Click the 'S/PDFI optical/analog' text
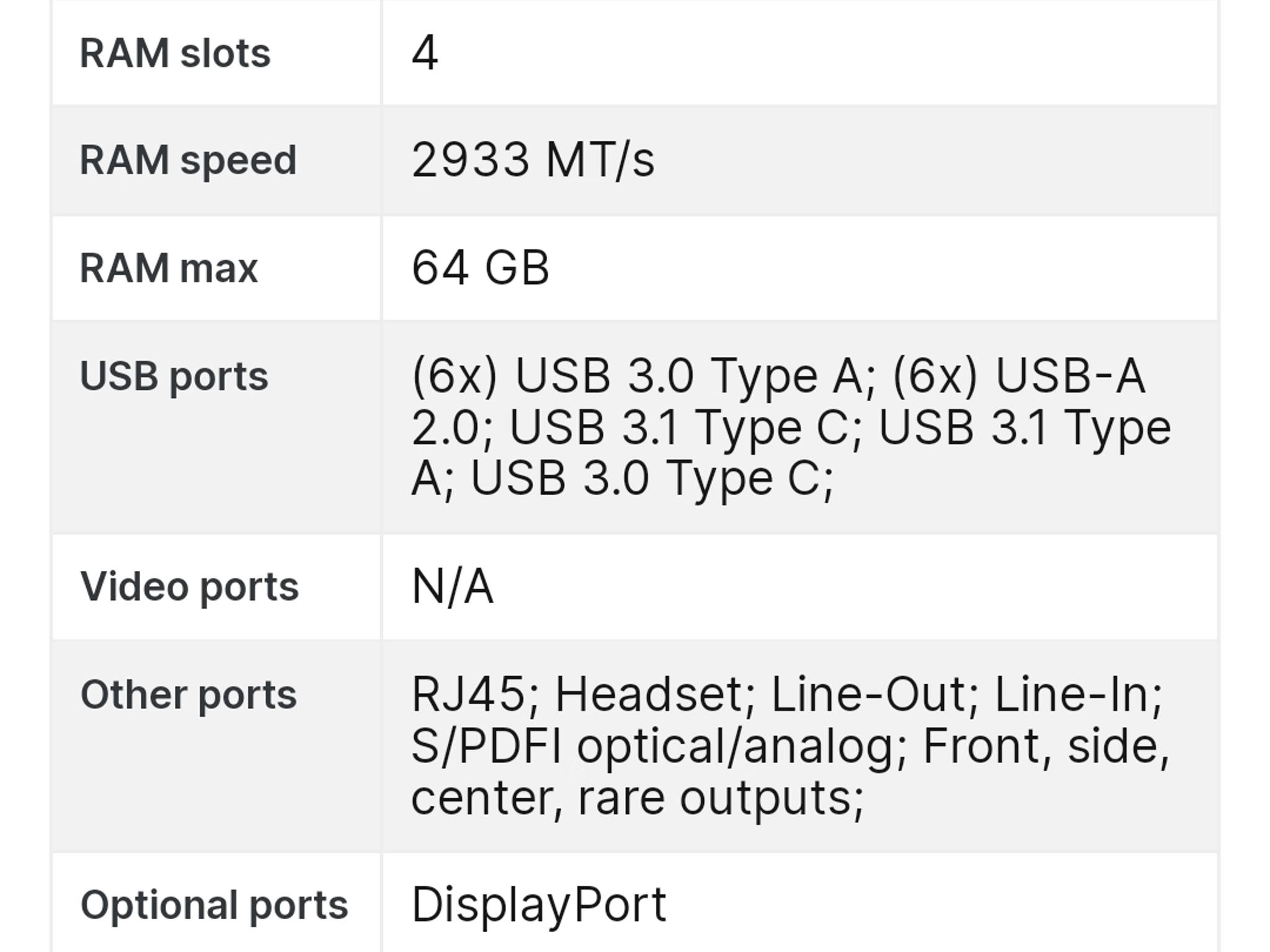Screen dimensions: 1270x952 pos(652,746)
